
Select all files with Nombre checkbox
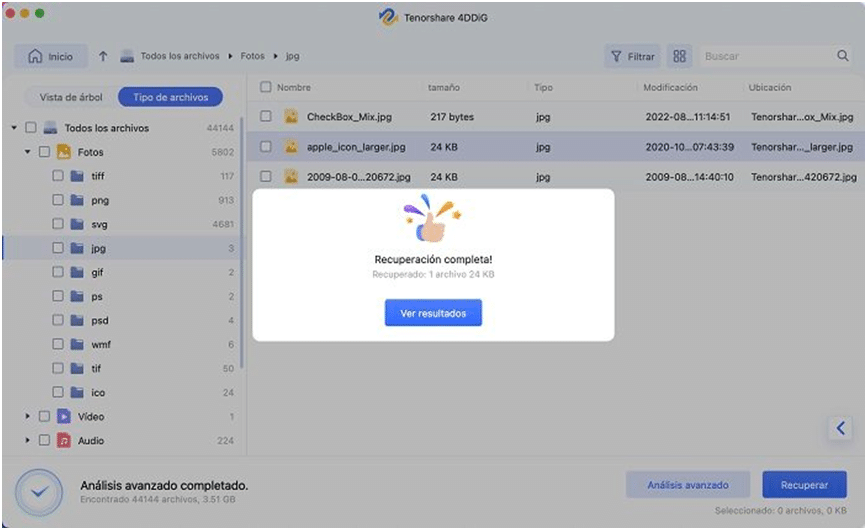[x=266, y=87]
